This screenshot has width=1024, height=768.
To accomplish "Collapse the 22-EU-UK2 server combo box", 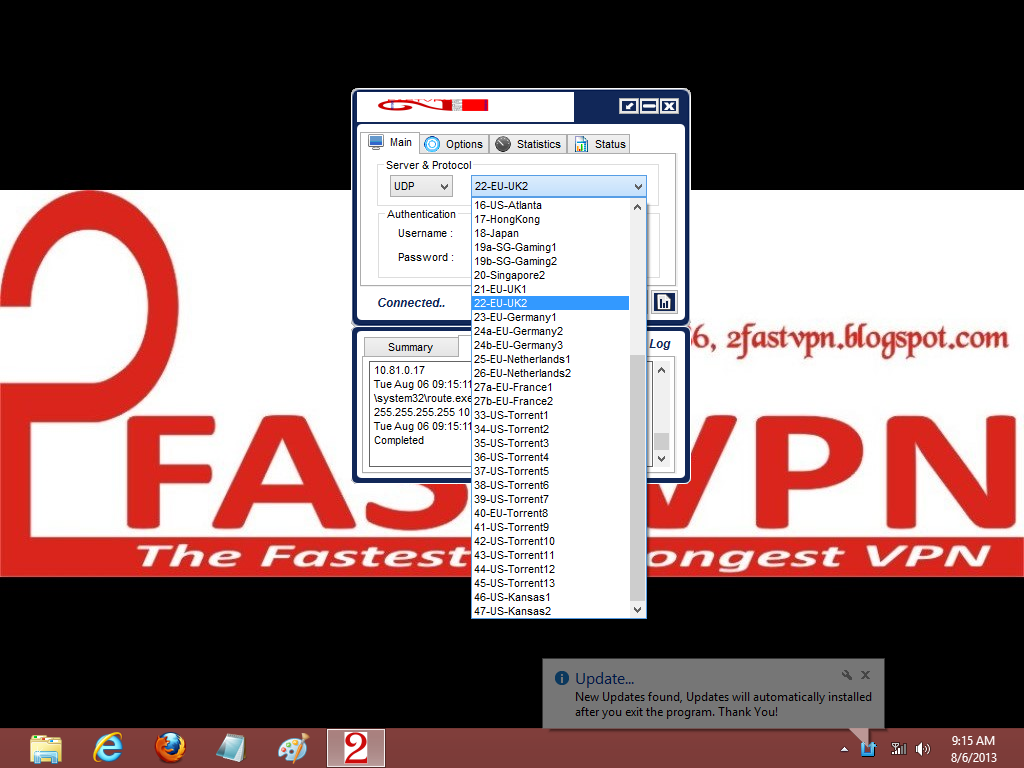I will tap(558, 186).
